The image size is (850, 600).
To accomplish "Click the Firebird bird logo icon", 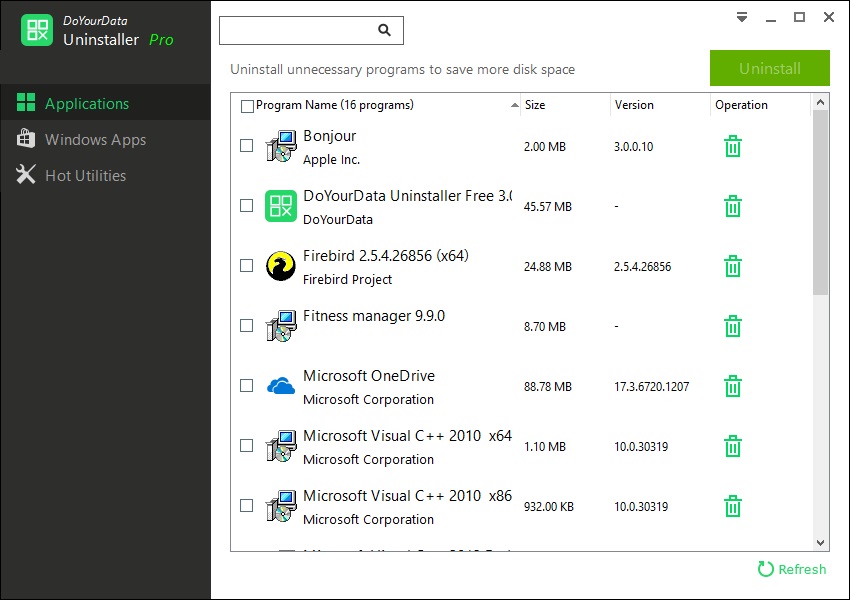I will (x=281, y=266).
